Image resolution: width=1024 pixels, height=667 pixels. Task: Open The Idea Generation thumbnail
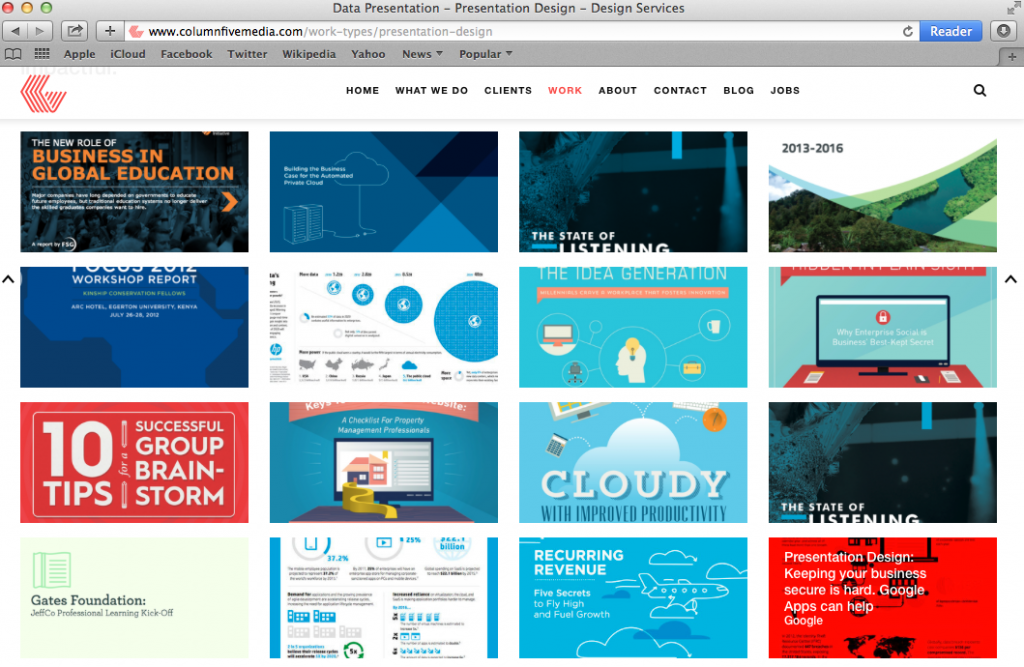[x=633, y=327]
